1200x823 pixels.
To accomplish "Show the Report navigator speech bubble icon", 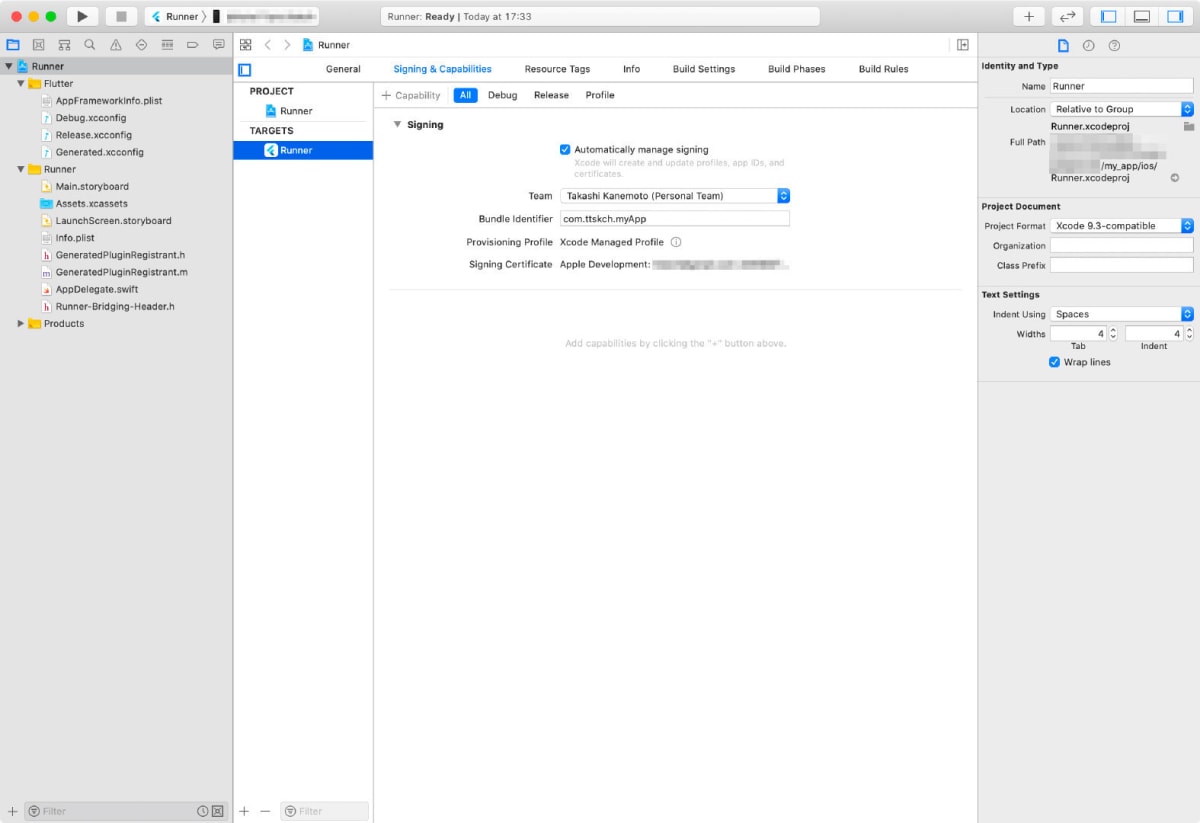I will click(219, 45).
